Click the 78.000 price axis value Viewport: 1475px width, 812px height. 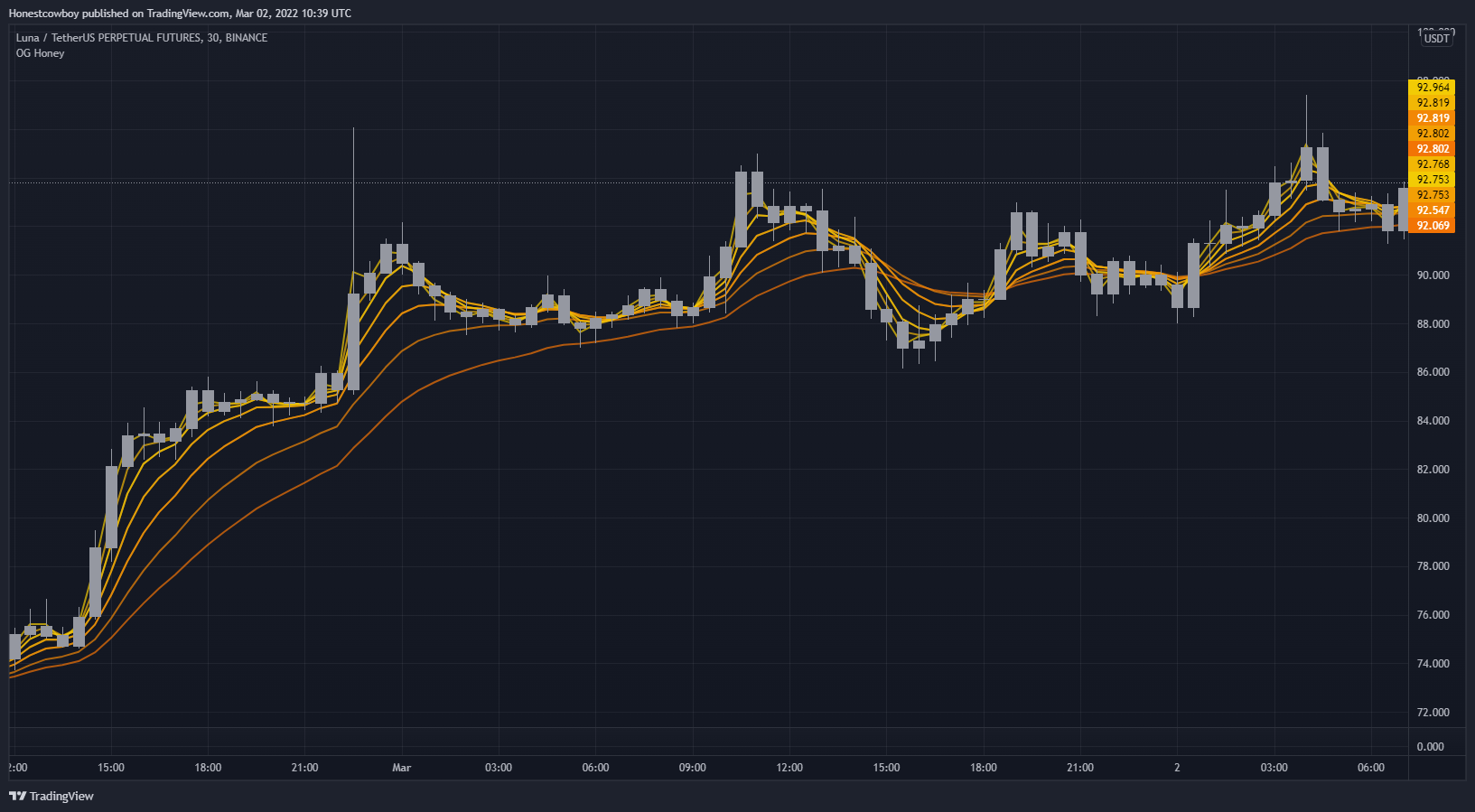point(1433,566)
